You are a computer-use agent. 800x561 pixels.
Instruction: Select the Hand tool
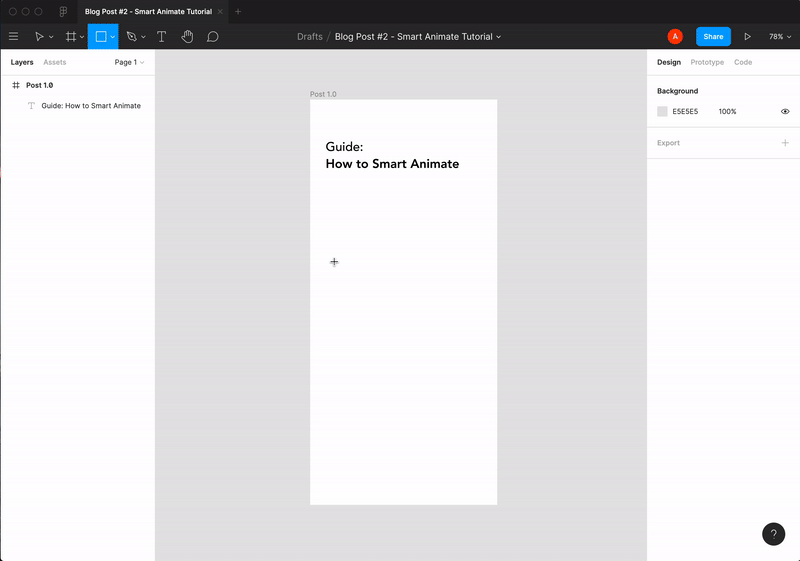click(187, 36)
